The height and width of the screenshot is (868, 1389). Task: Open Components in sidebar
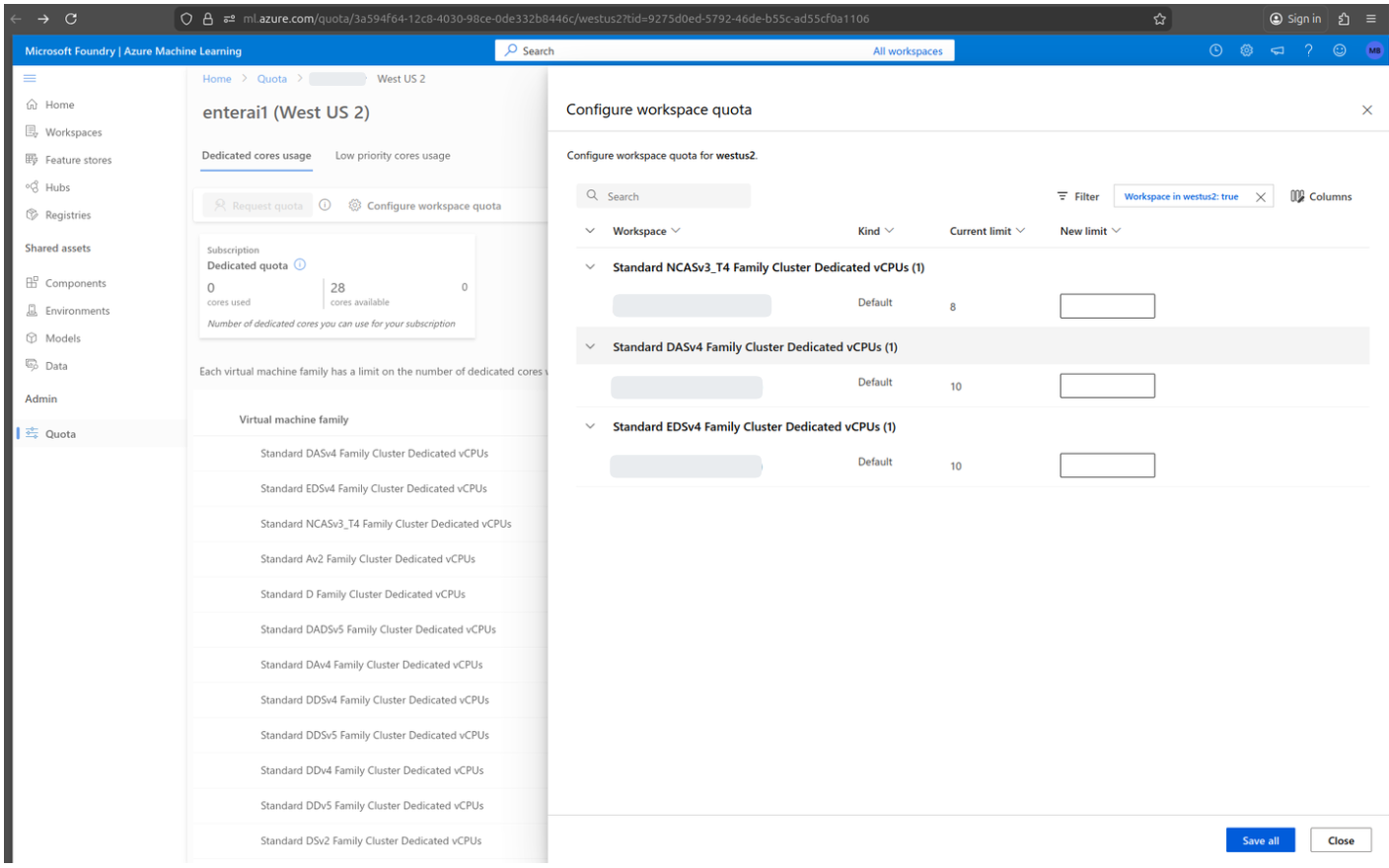(x=66, y=283)
